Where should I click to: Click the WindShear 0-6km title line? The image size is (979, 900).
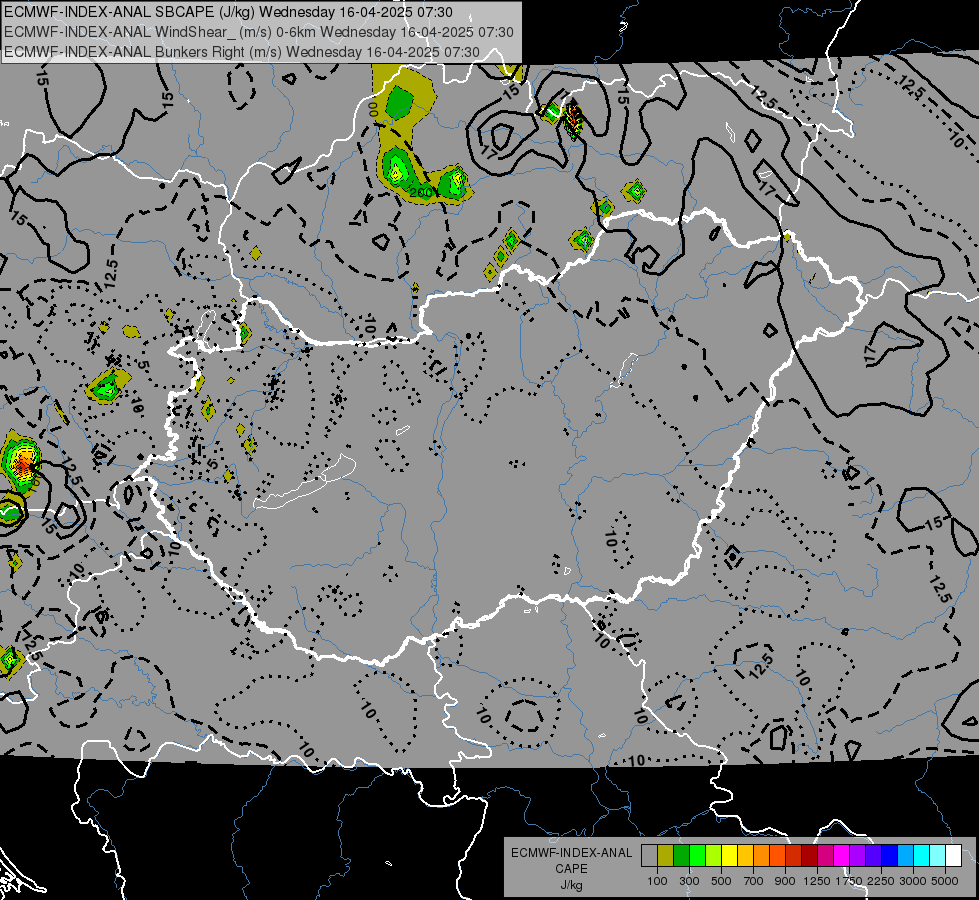tap(258, 32)
